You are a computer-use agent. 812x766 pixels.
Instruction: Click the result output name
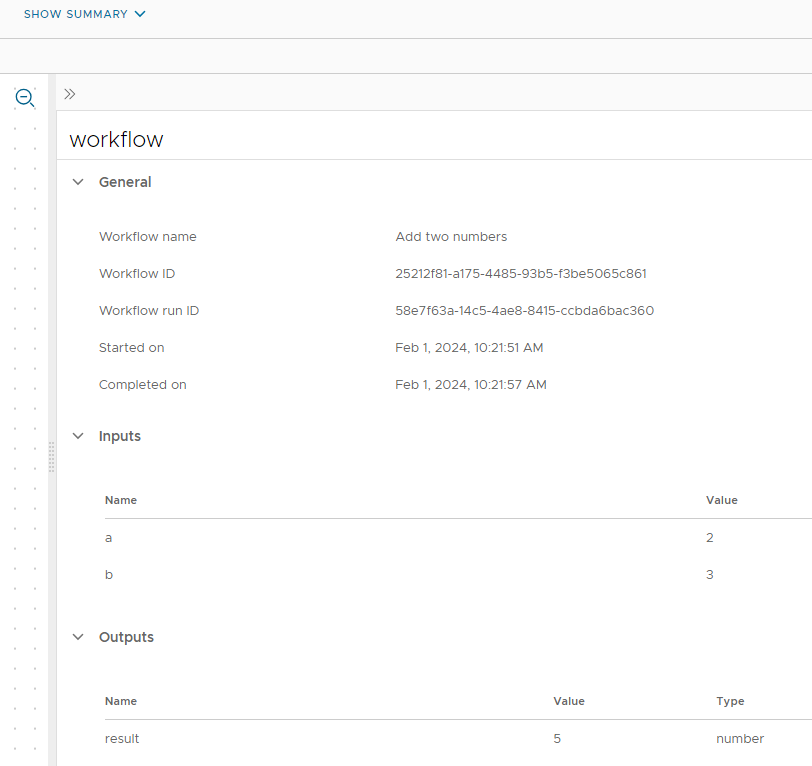(x=121, y=738)
